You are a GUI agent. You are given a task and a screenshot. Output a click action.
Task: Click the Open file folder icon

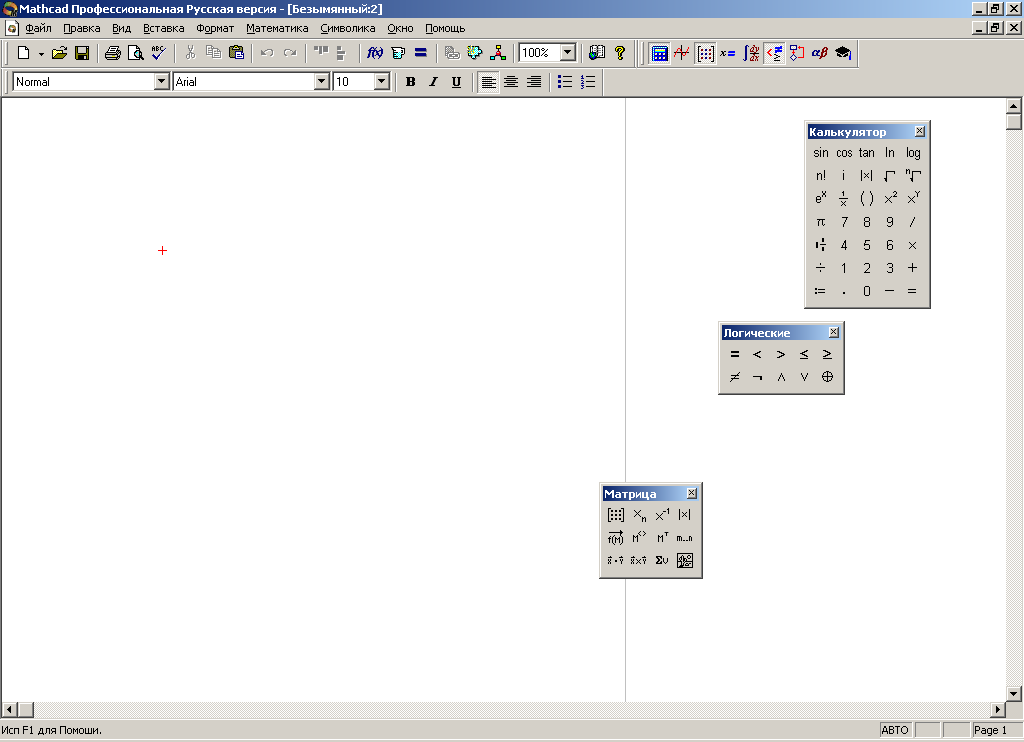[x=59, y=53]
